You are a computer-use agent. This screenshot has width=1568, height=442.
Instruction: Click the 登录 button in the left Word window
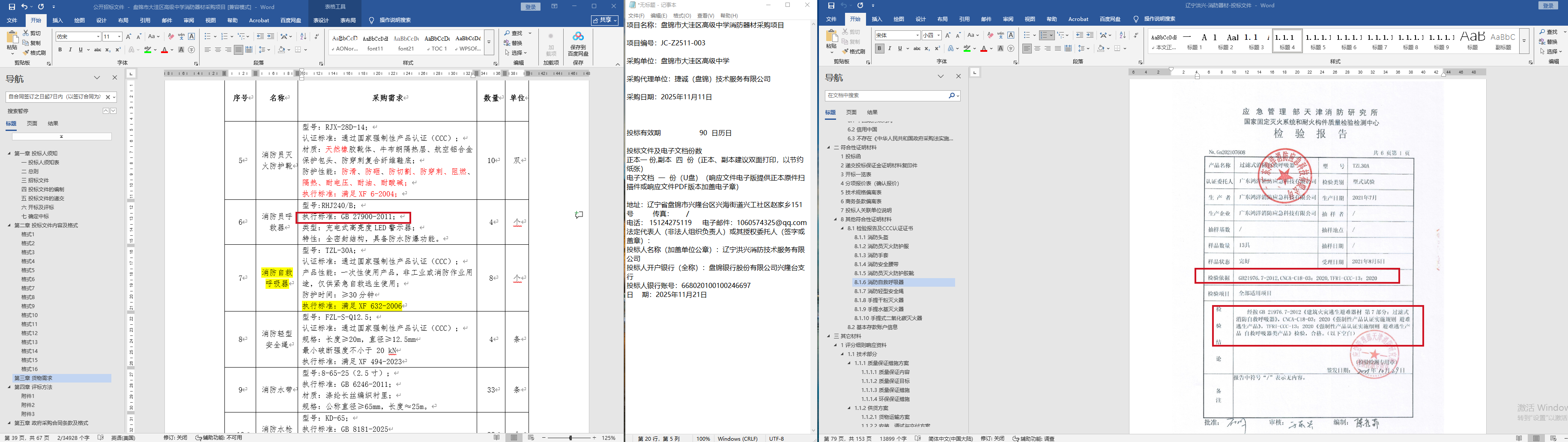[531, 7]
